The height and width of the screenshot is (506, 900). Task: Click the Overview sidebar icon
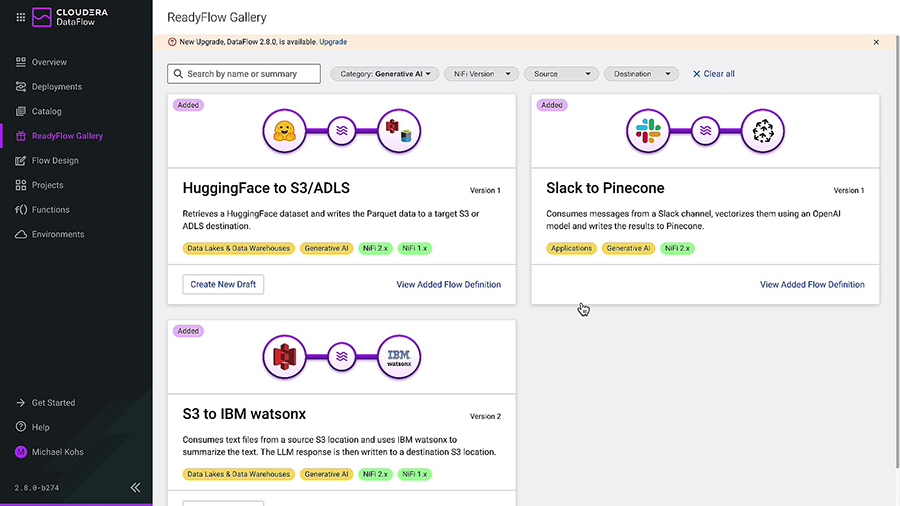click(21, 62)
